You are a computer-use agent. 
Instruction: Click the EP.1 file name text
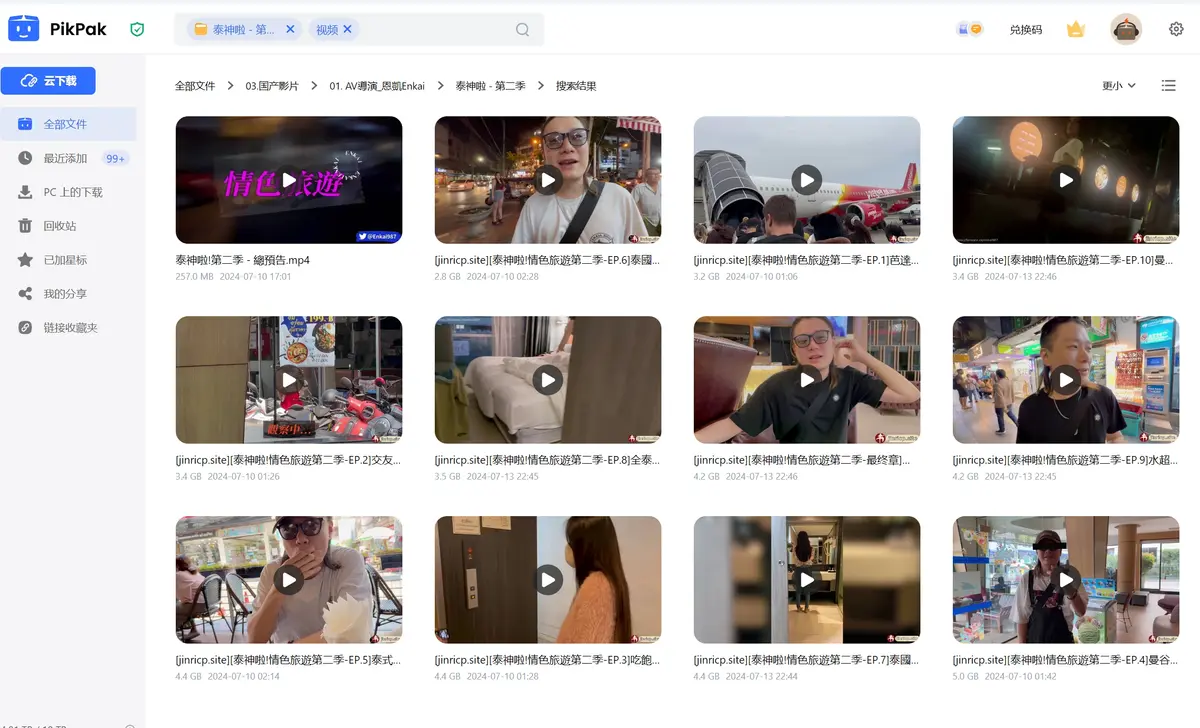[x=807, y=260]
